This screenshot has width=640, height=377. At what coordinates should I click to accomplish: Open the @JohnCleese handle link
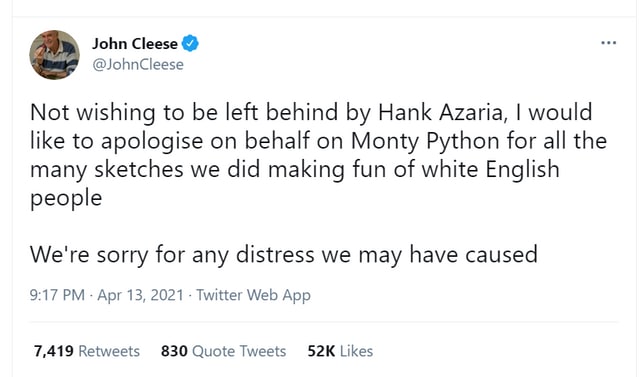[x=138, y=64]
